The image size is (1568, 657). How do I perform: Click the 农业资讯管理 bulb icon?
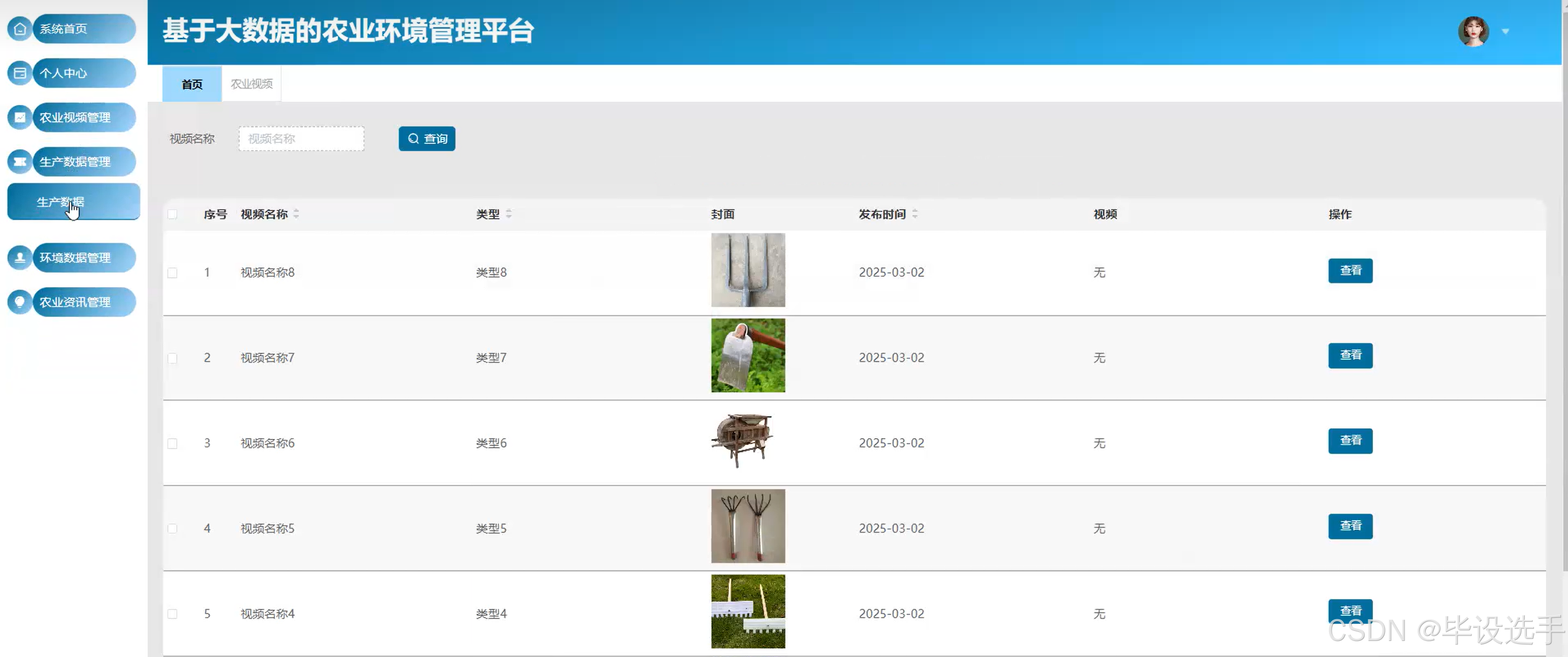(x=20, y=301)
